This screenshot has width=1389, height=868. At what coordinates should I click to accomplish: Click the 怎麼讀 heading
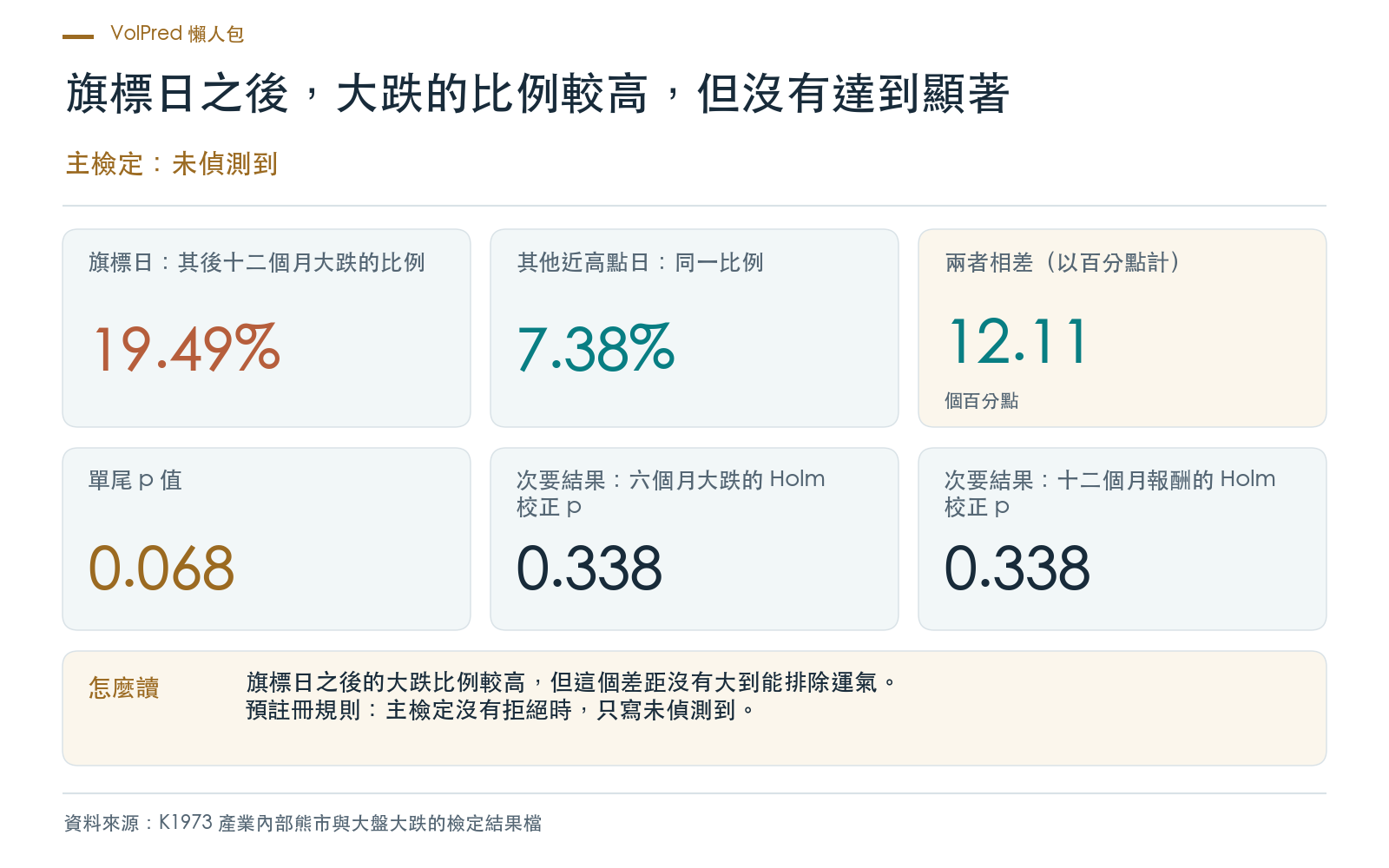coord(124,688)
